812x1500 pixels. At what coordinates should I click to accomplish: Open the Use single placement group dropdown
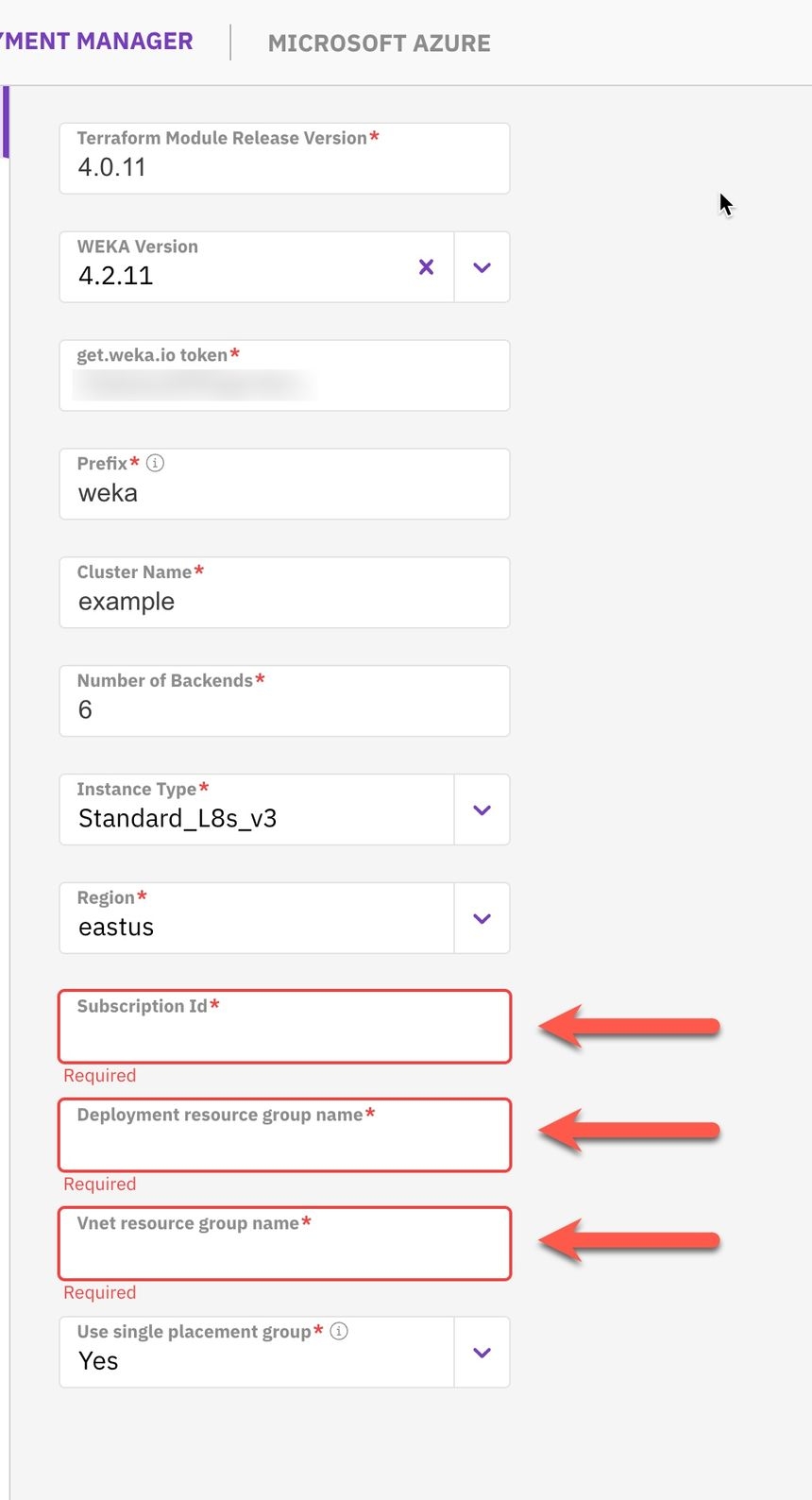pyautogui.click(x=482, y=1353)
